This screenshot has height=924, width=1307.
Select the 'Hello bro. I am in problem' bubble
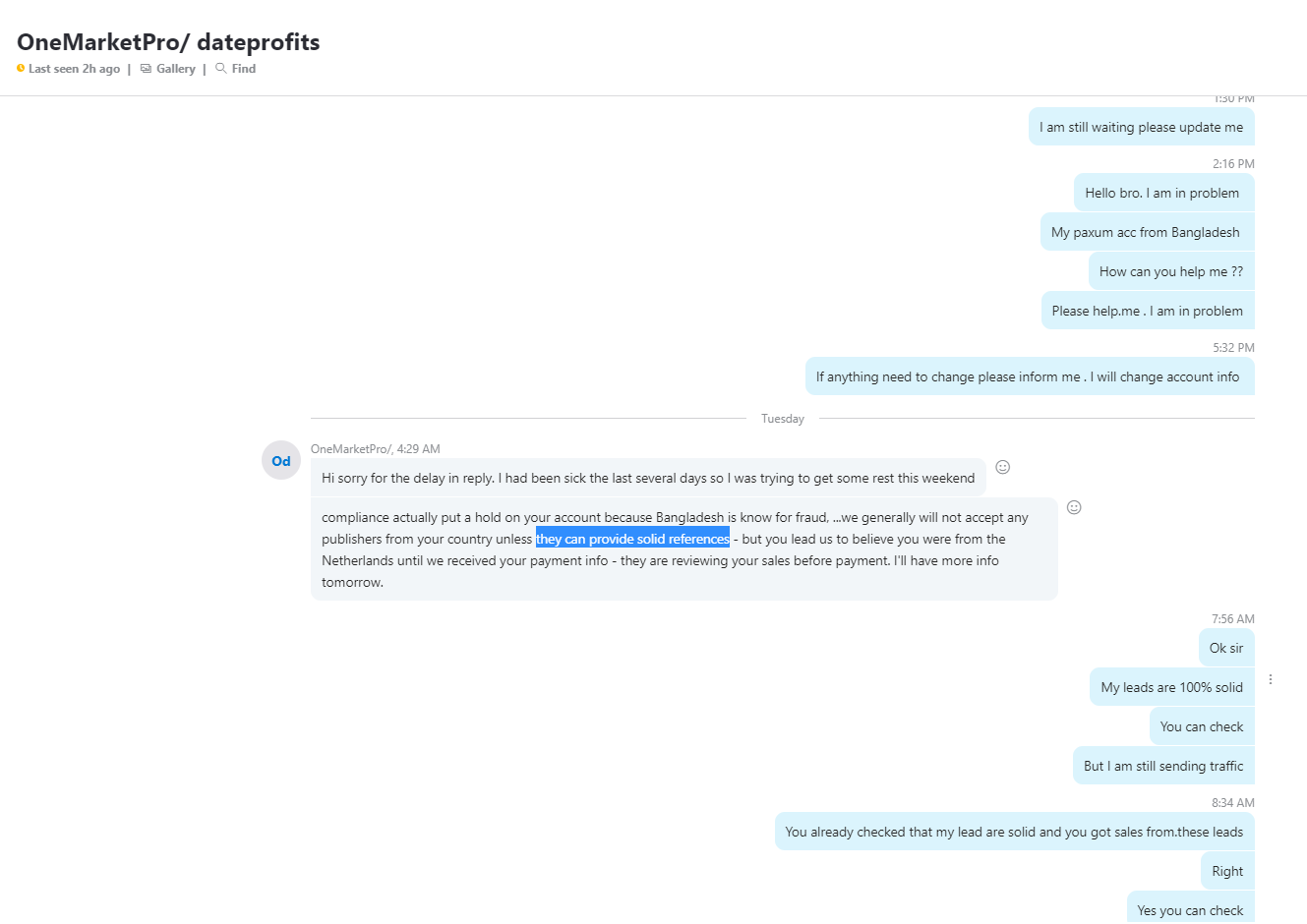coord(1163,193)
